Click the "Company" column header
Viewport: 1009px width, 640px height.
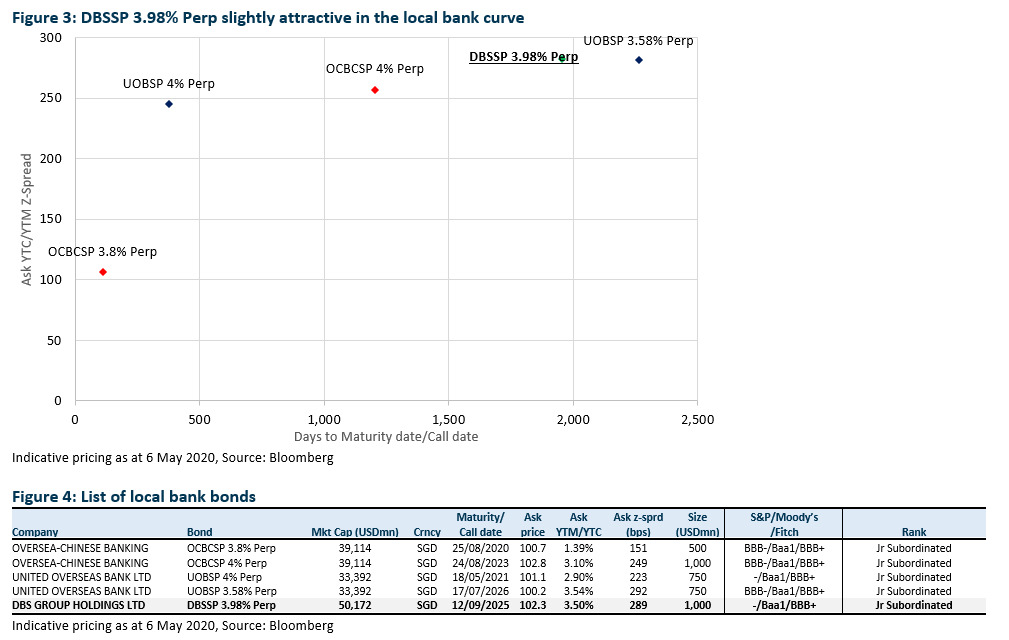tap(35, 532)
